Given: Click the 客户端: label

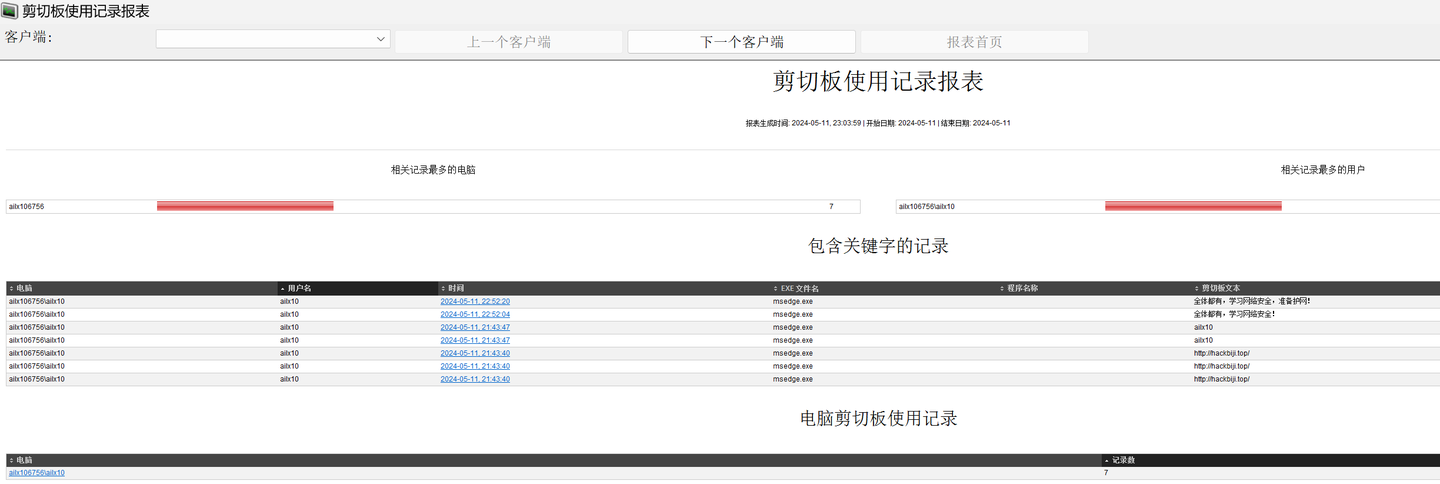Looking at the screenshot, I should coord(29,37).
